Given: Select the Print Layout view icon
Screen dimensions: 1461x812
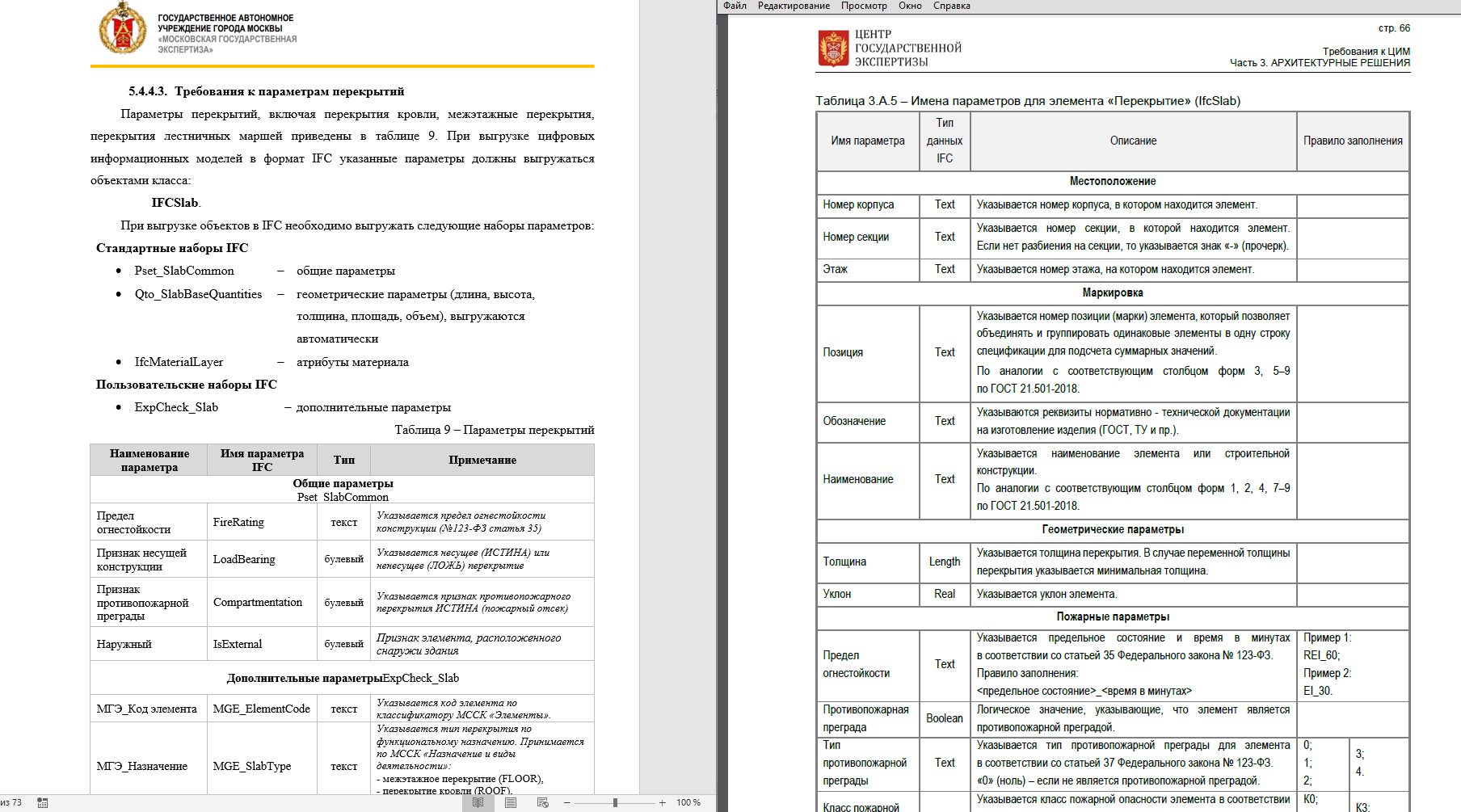Looking at the screenshot, I should (x=511, y=802).
